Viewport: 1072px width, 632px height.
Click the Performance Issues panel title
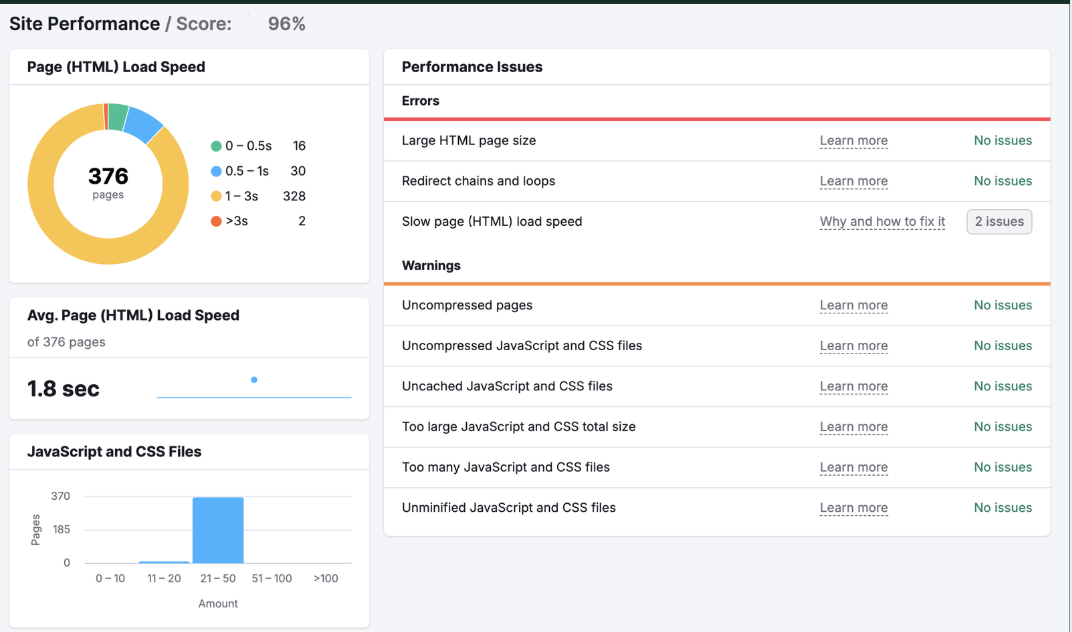point(472,67)
